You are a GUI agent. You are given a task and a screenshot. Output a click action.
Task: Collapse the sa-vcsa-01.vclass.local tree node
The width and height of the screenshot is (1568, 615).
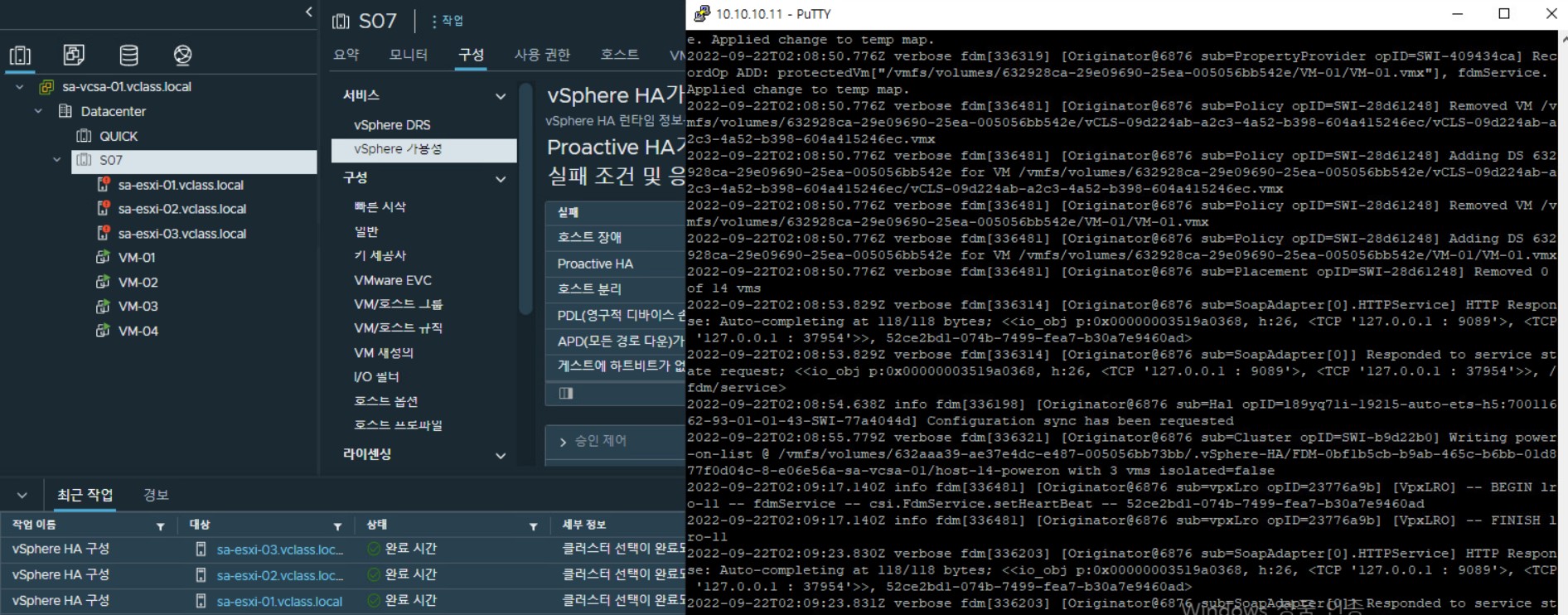tap(20, 87)
